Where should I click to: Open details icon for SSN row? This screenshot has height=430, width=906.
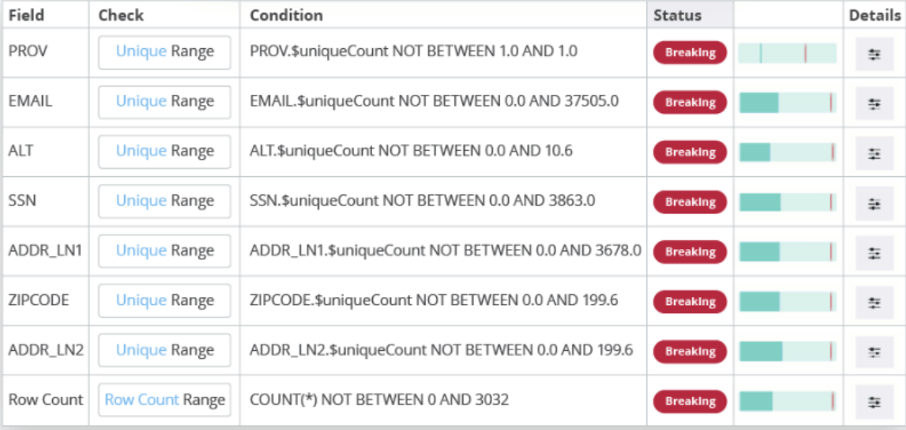[874, 202]
